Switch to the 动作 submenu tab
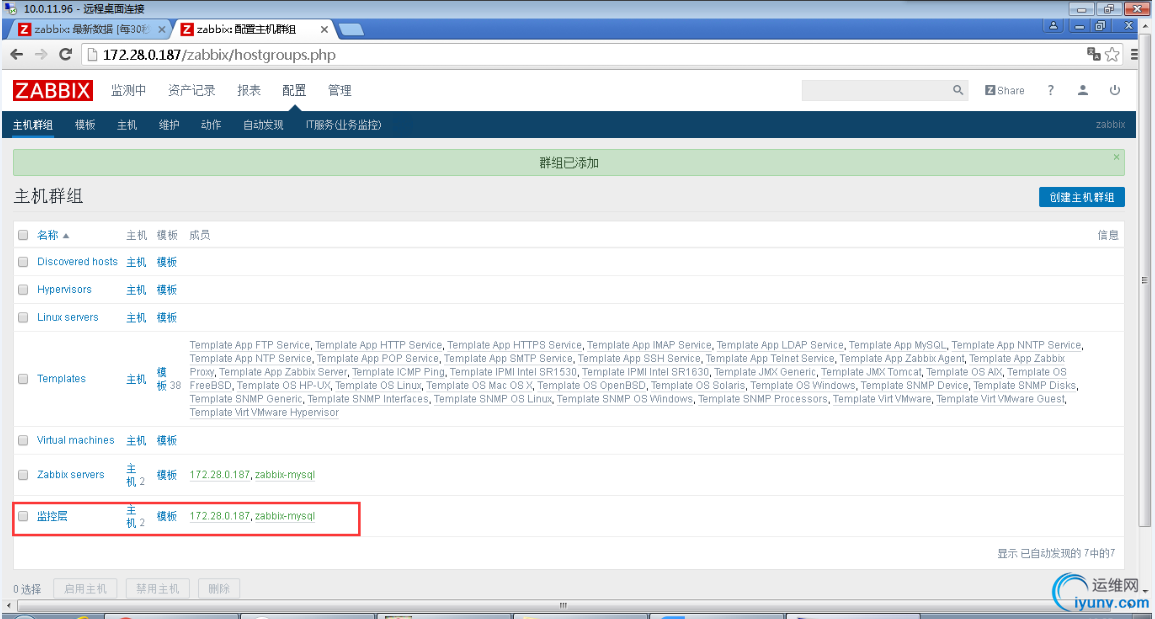1155x619 pixels. pos(211,125)
